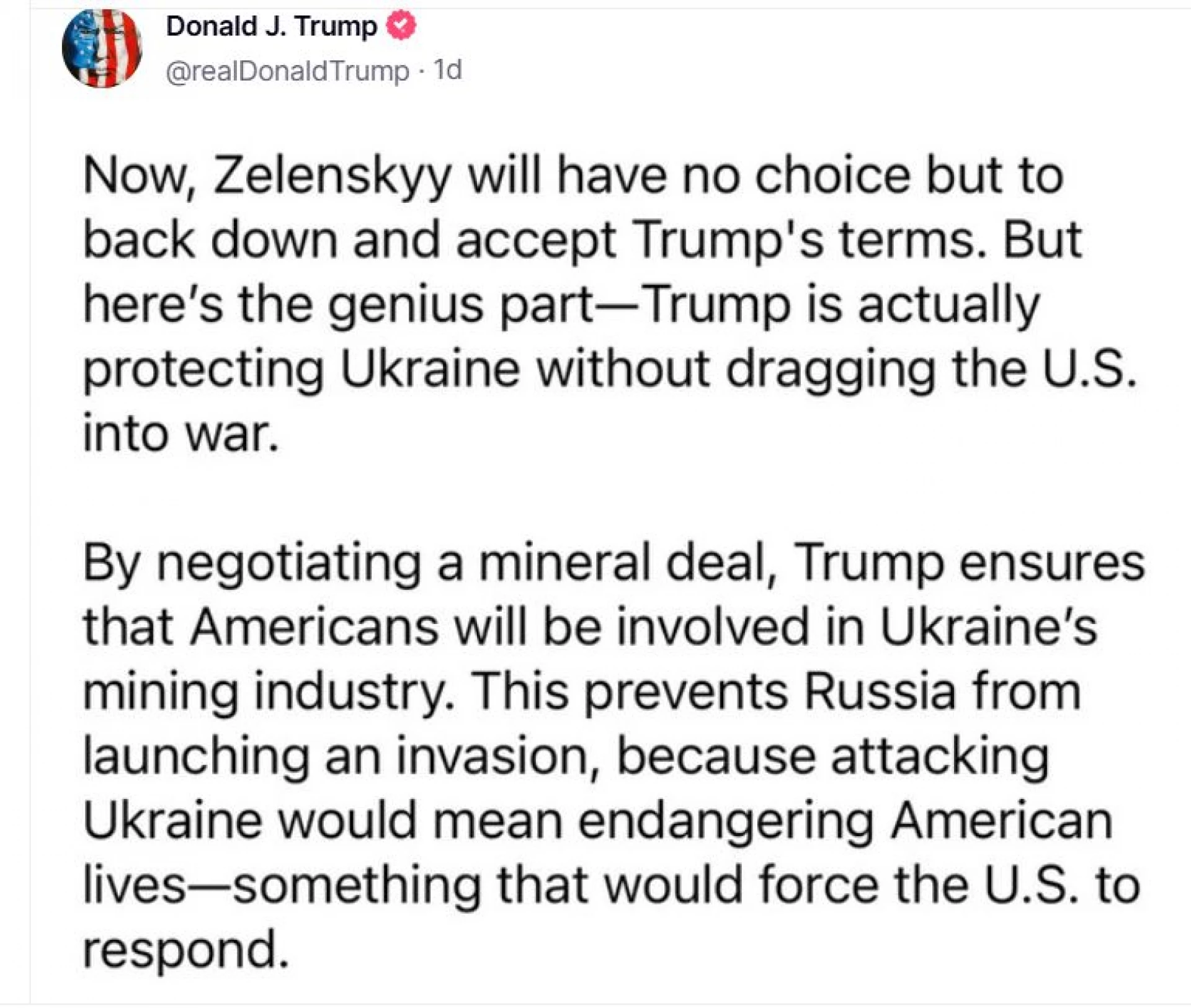1191x1008 pixels.
Task: Click the phrase "into war." ending paragraph one
Action: tap(181, 433)
